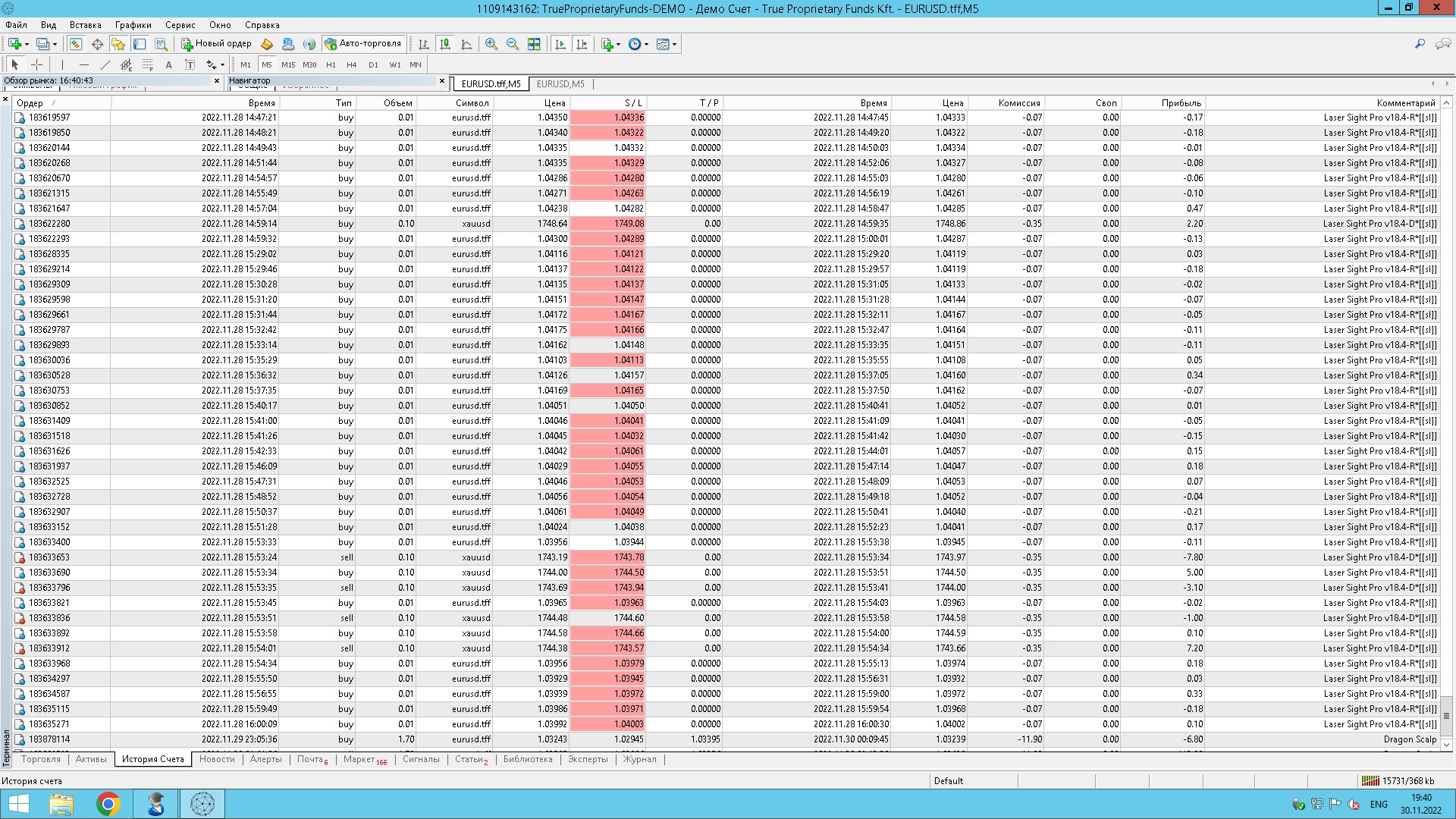This screenshot has width=1456, height=819.
Task: Click the zoom out chart icon
Action: click(513, 44)
